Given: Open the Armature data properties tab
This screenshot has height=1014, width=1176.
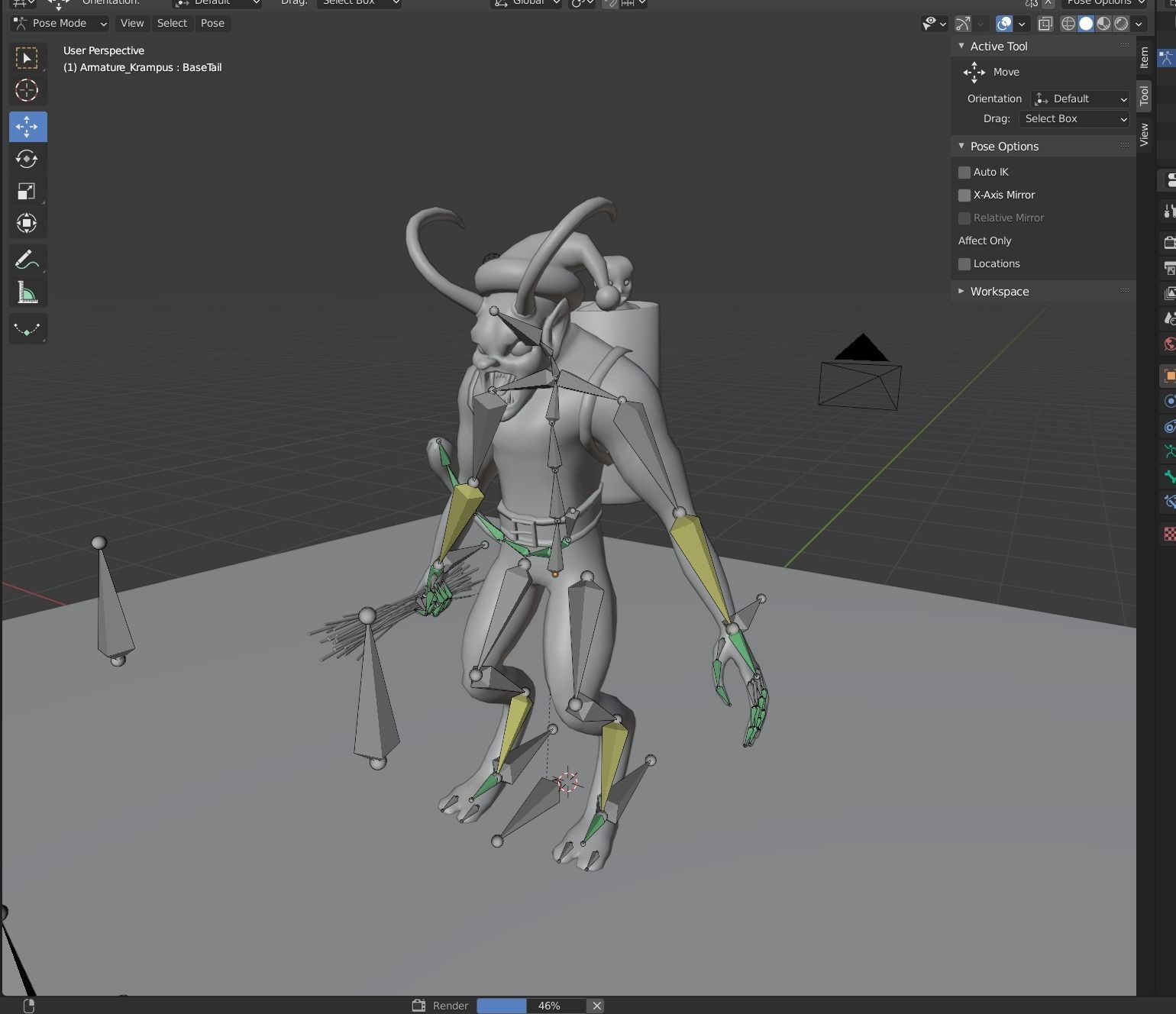Looking at the screenshot, I should (1168, 452).
